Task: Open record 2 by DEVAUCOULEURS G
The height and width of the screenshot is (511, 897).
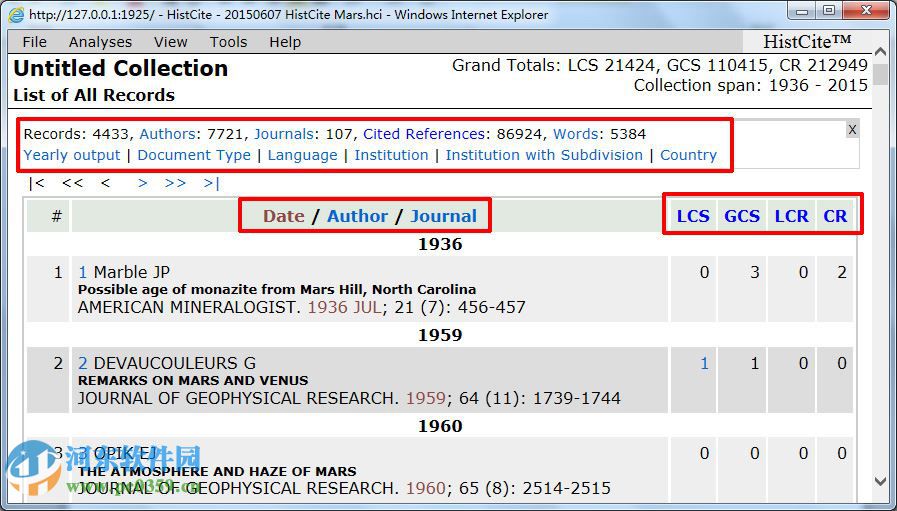Action: pyautogui.click(x=82, y=363)
